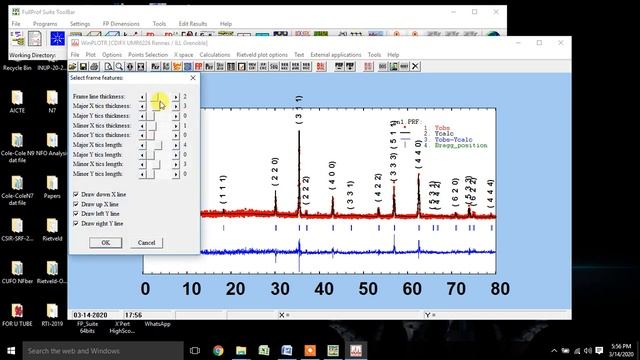Increase Minor X tics thickness with right arrow
The width and height of the screenshot is (640, 360).
(x=176, y=126)
